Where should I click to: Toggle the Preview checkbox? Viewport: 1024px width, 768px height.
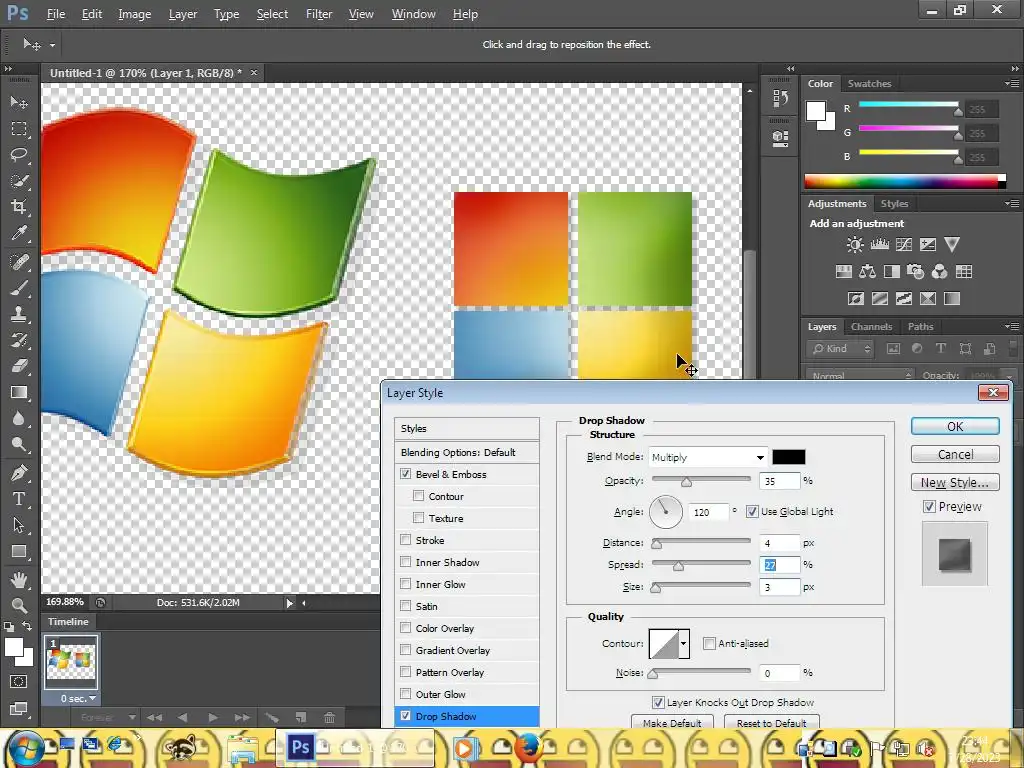pyautogui.click(x=929, y=507)
